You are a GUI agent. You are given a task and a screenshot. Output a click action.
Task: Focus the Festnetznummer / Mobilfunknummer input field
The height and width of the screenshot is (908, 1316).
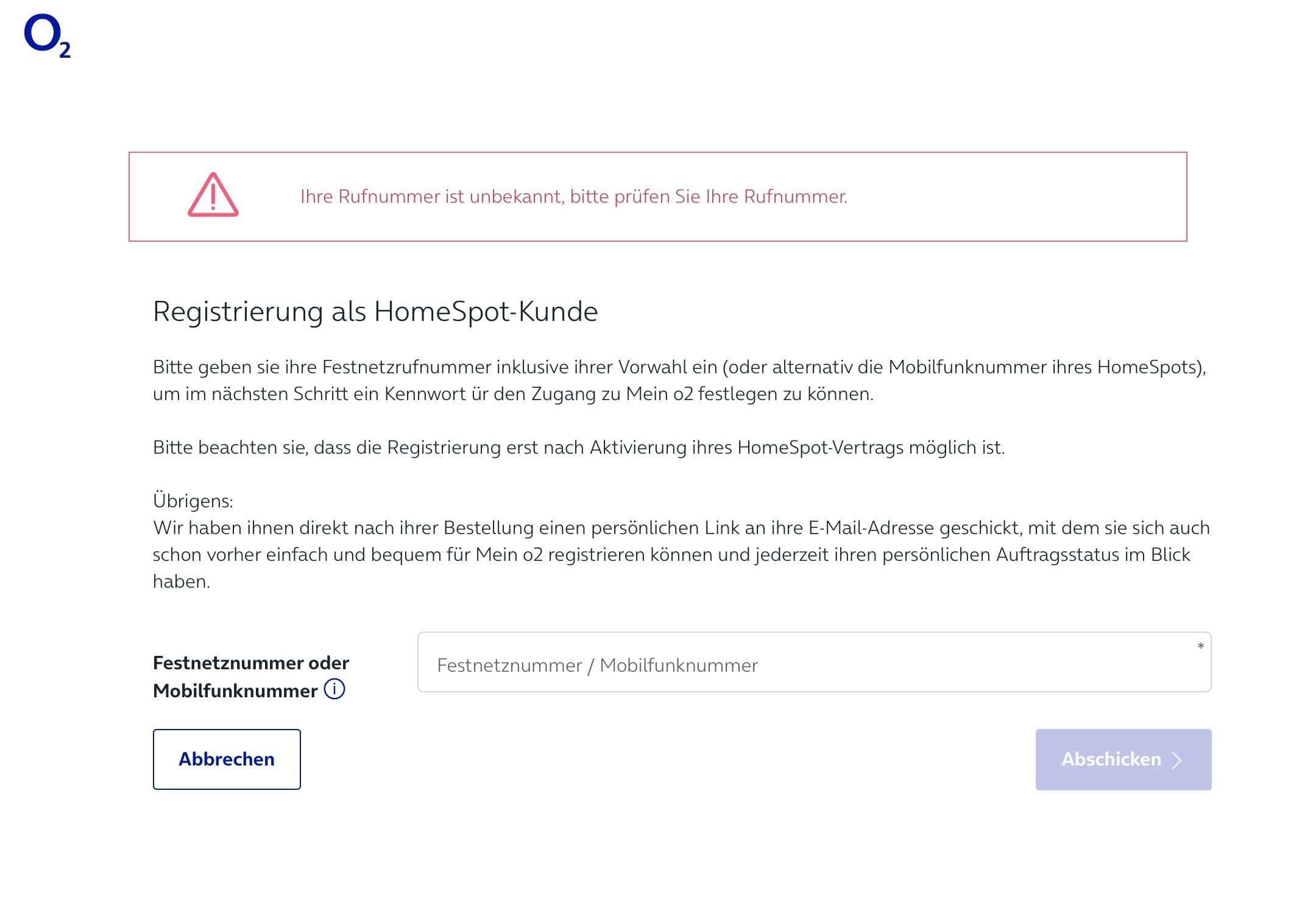(x=814, y=662)
